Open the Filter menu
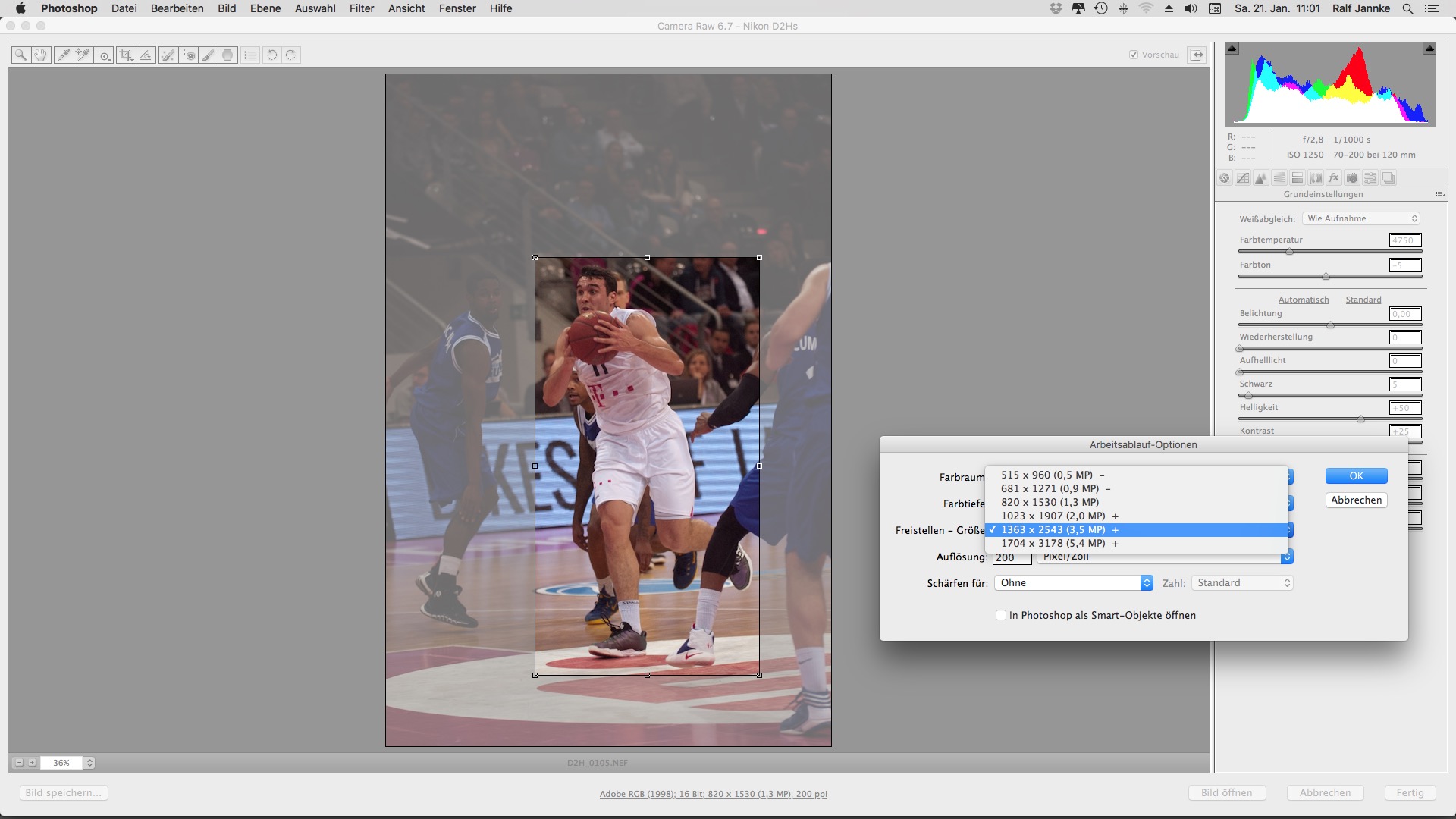 [x=362, y=8]
